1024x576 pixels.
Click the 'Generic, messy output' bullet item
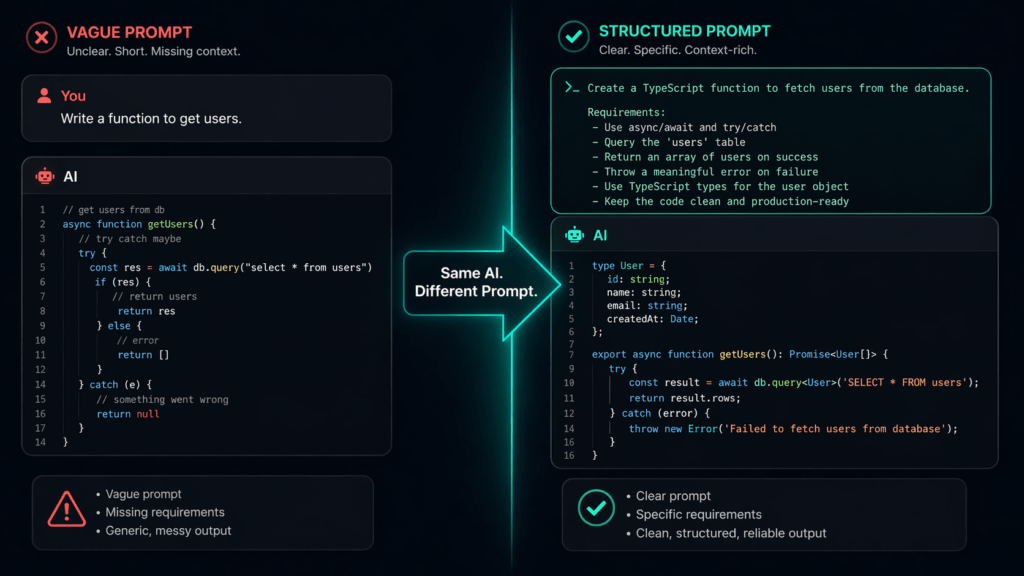tap(168, 533)
